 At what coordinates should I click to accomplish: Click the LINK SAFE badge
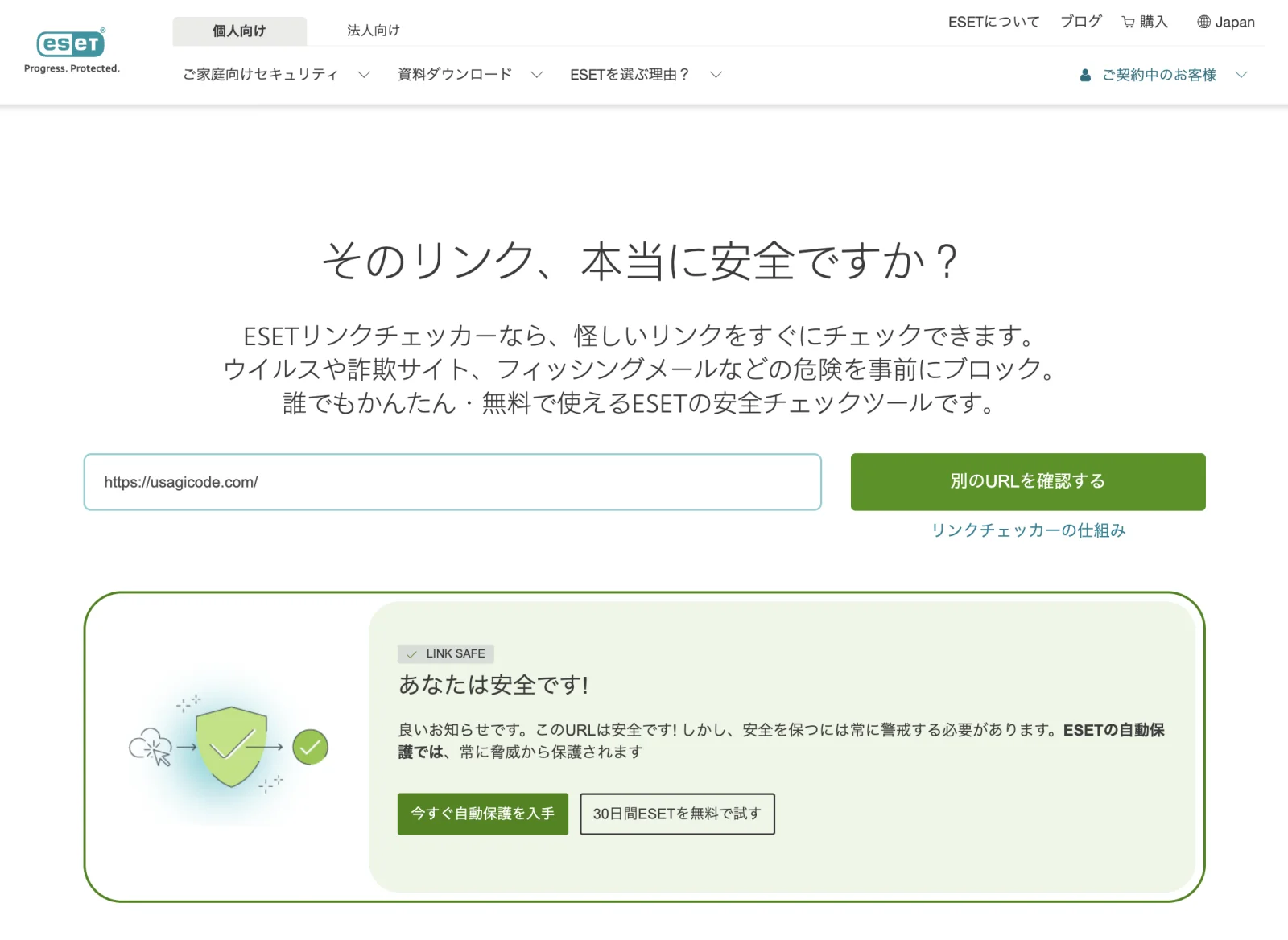click(446, 653)
